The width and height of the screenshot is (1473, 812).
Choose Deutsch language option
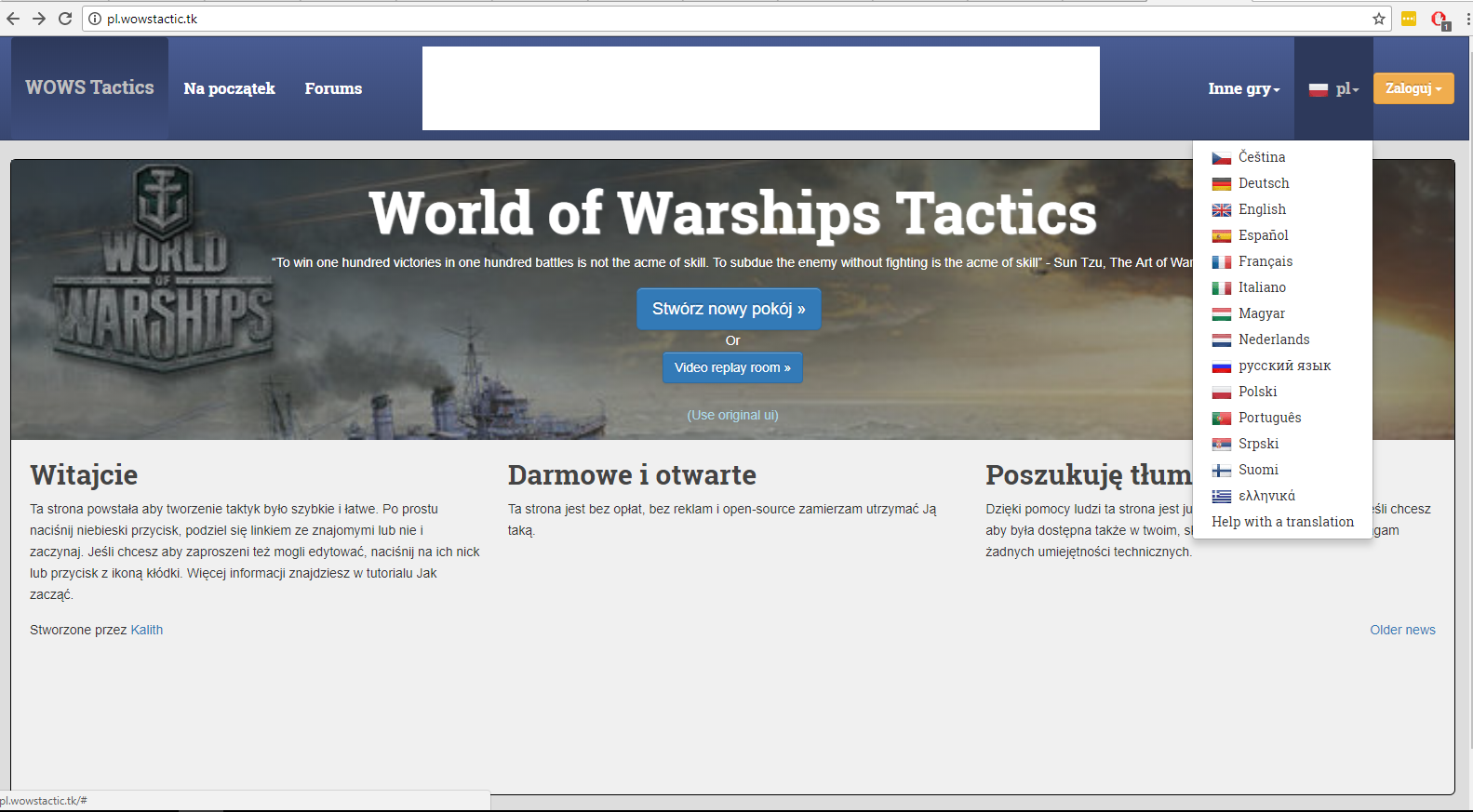[x=1263, y=183]
